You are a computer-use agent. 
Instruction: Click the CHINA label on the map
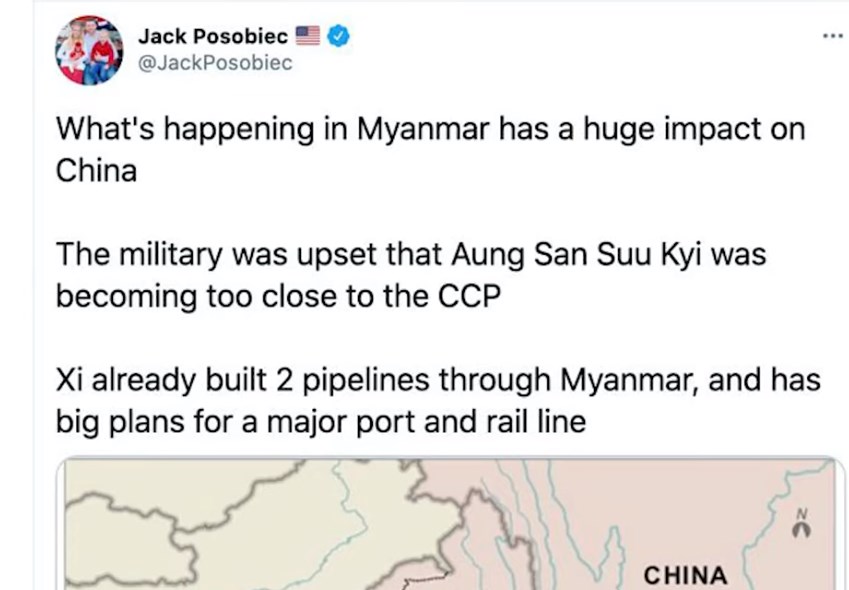click(684, 575)
